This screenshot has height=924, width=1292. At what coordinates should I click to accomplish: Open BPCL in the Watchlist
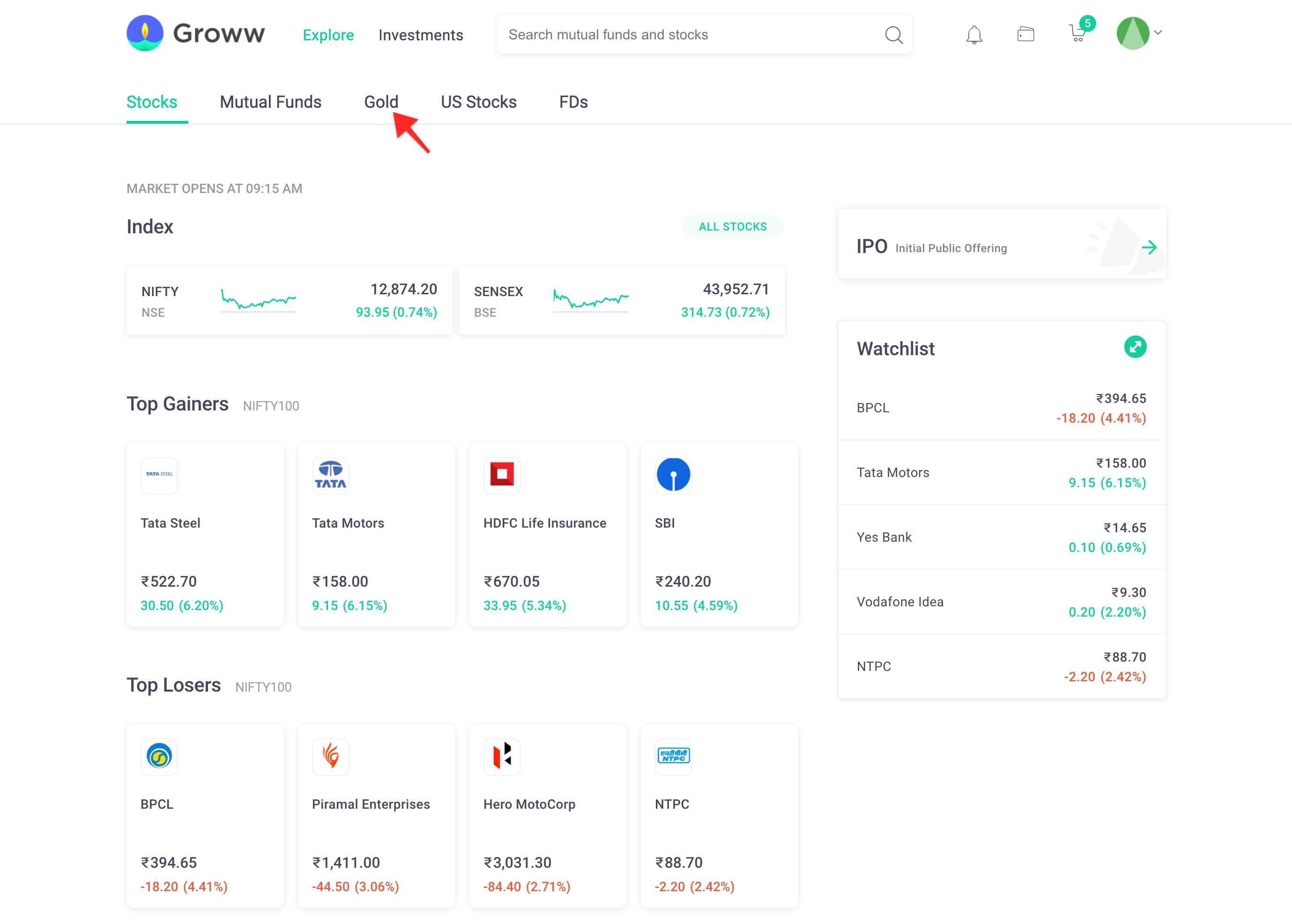(1002, 408)
